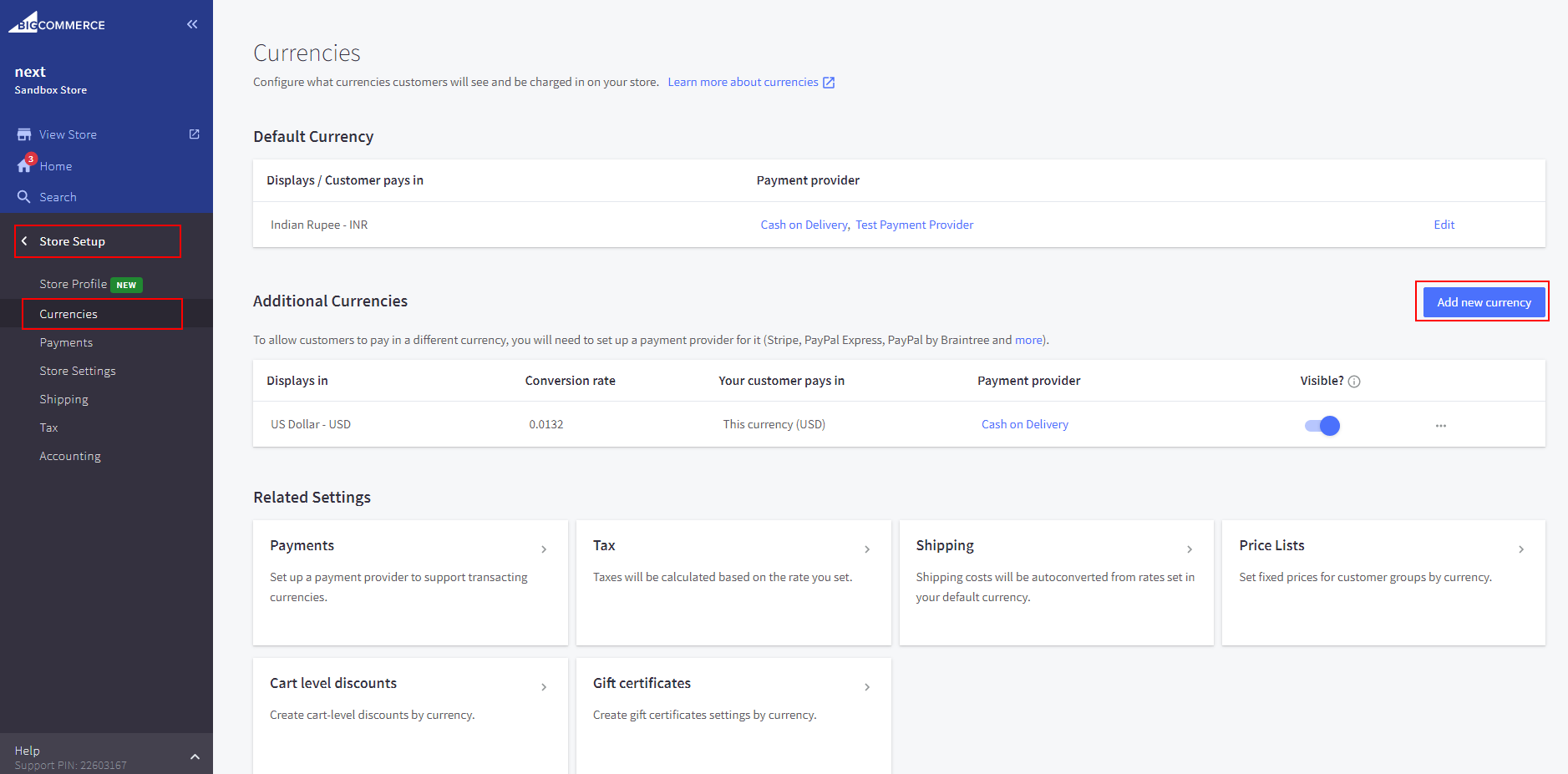Open the USD row three-dots menu
1568x774 pixels.
point(1440,426)
